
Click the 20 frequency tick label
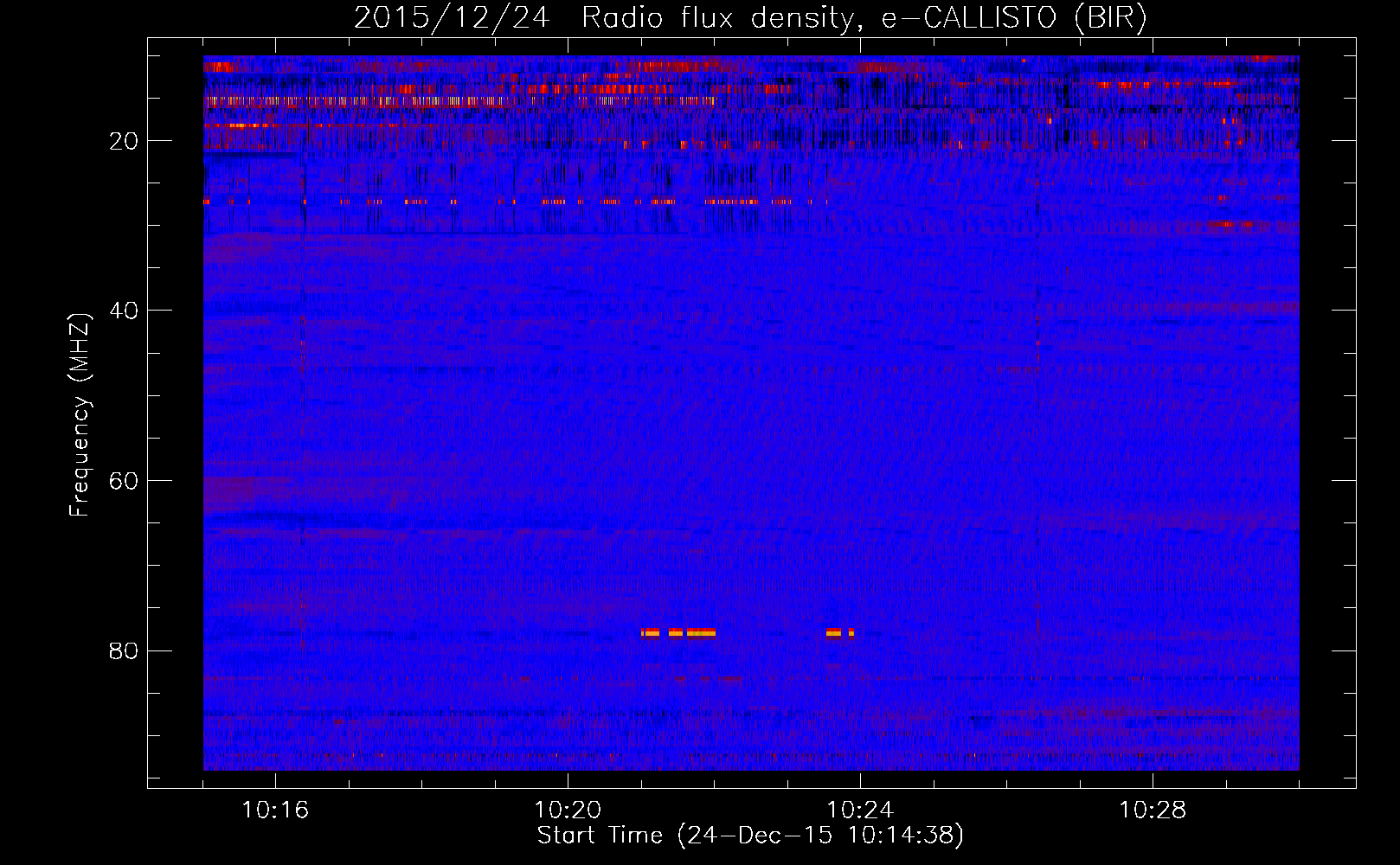click(x=125, y=141)
